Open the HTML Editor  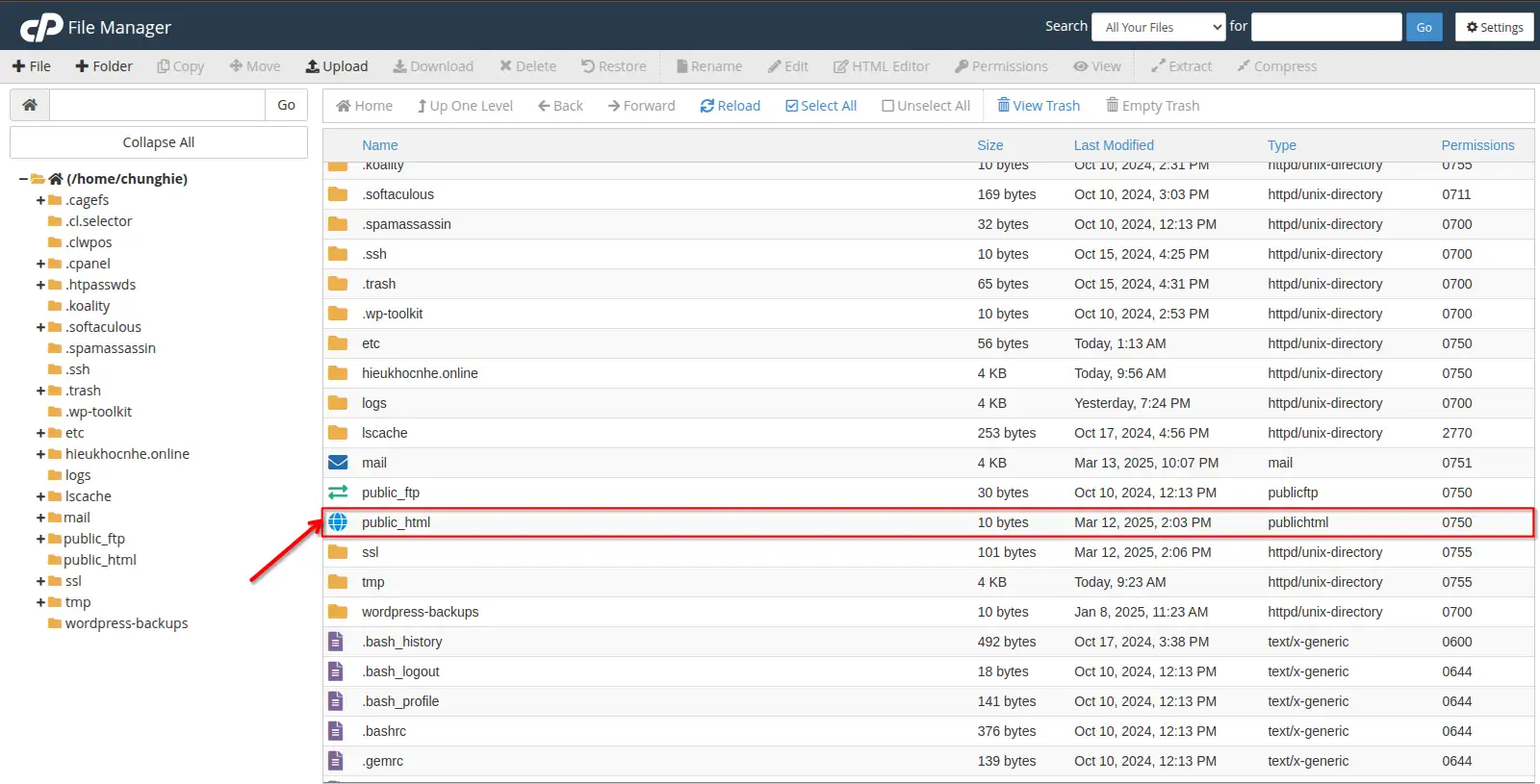[x=882, y=66]
